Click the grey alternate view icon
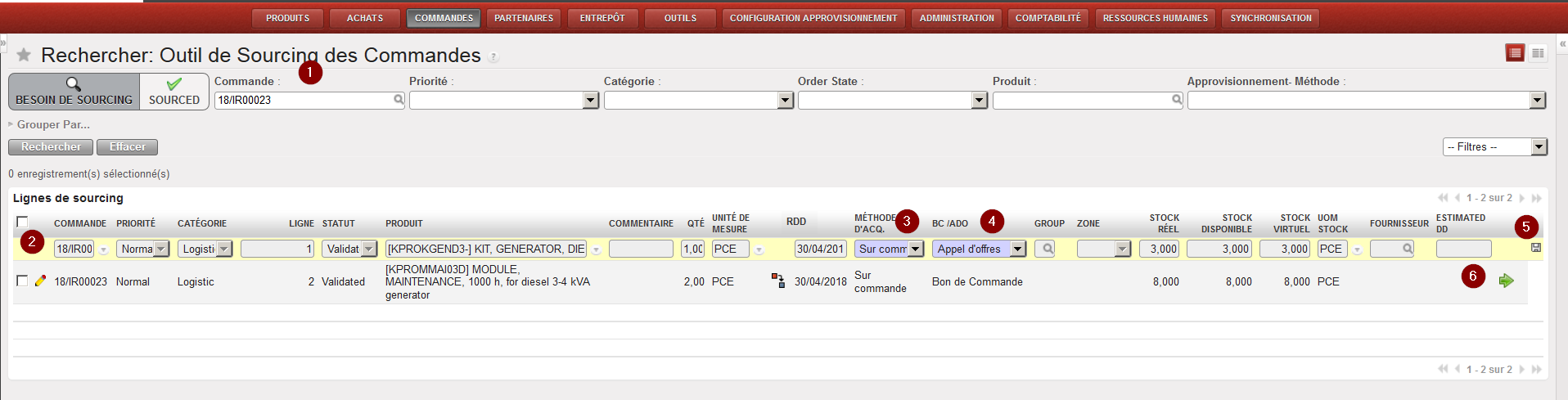The height and width of the screenshot is (400, 1568). 1538,53
